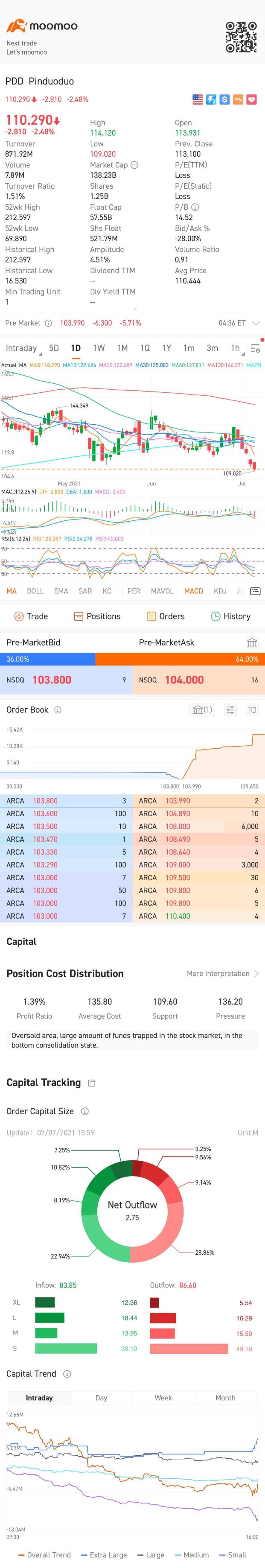Select 1M chart period
Viewport: 265px width, 1568px height.
(122, 348)
